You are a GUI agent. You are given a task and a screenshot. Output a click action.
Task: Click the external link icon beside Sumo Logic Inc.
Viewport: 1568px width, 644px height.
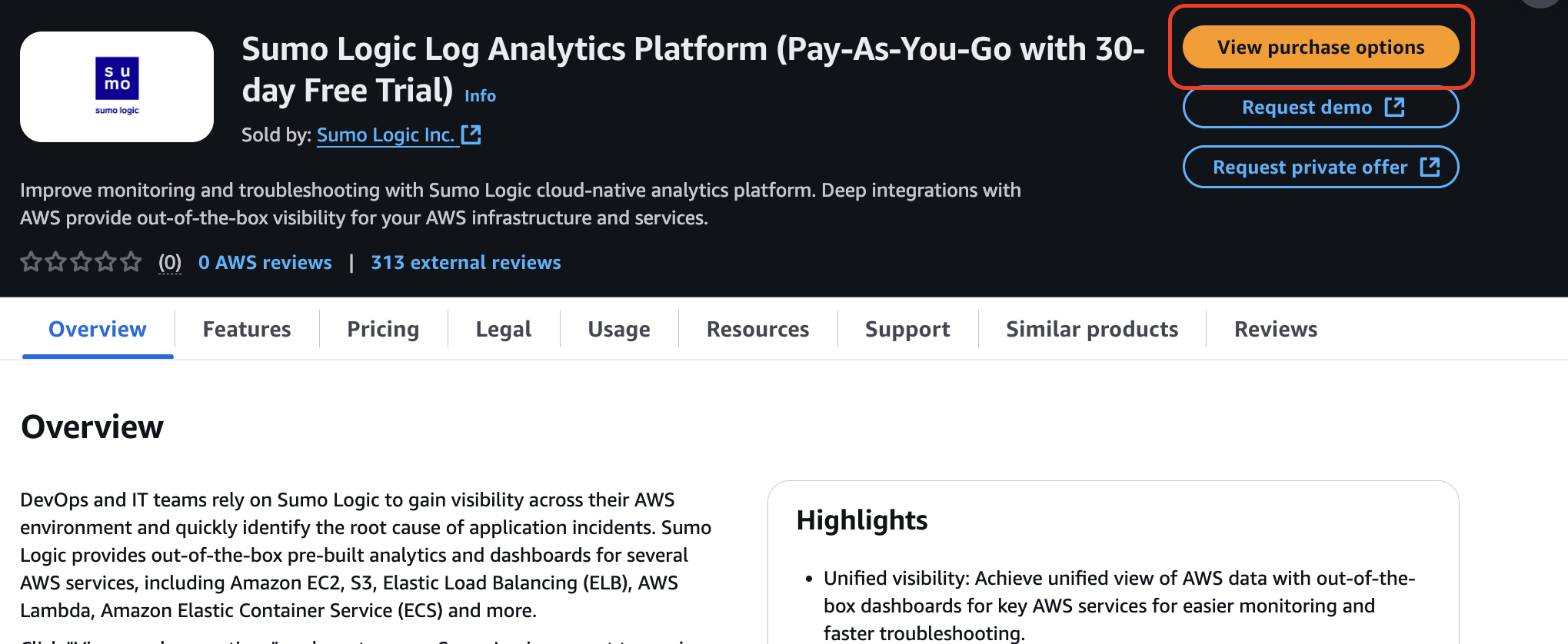[x=471, y=135]
